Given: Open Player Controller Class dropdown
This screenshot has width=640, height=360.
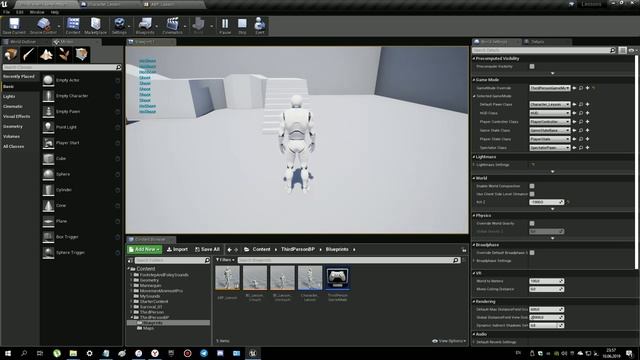Looking at the screenshot, I should [550, 122].
